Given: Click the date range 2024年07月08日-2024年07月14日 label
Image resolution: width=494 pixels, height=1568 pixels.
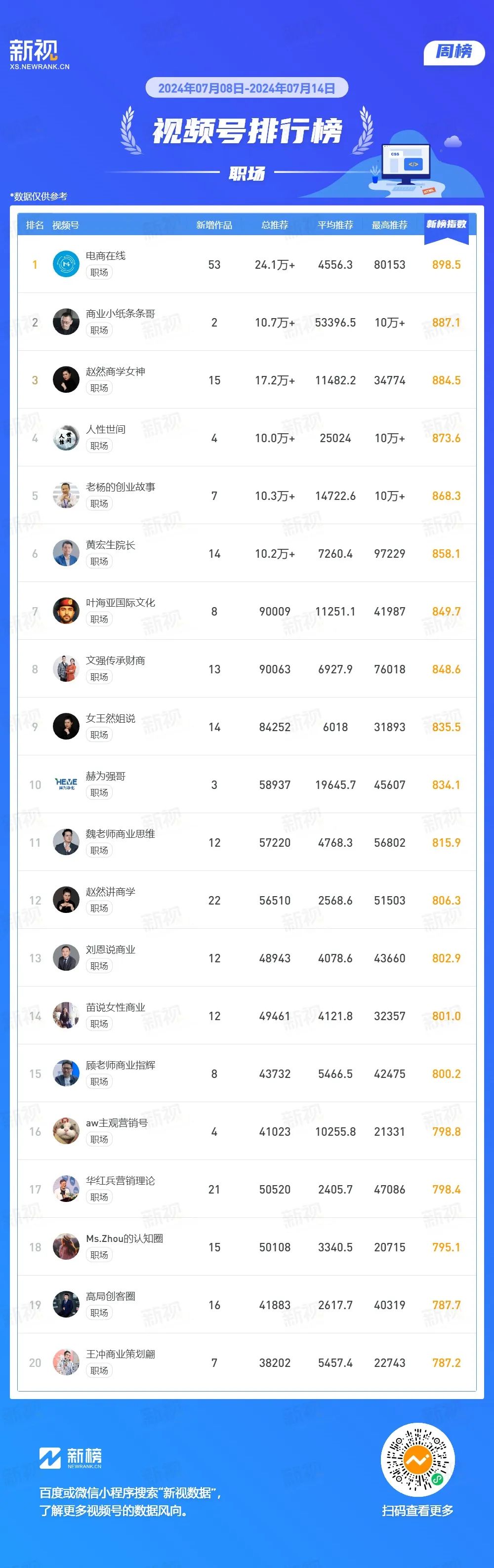Looking at the screenshot, I should [247, 88].
